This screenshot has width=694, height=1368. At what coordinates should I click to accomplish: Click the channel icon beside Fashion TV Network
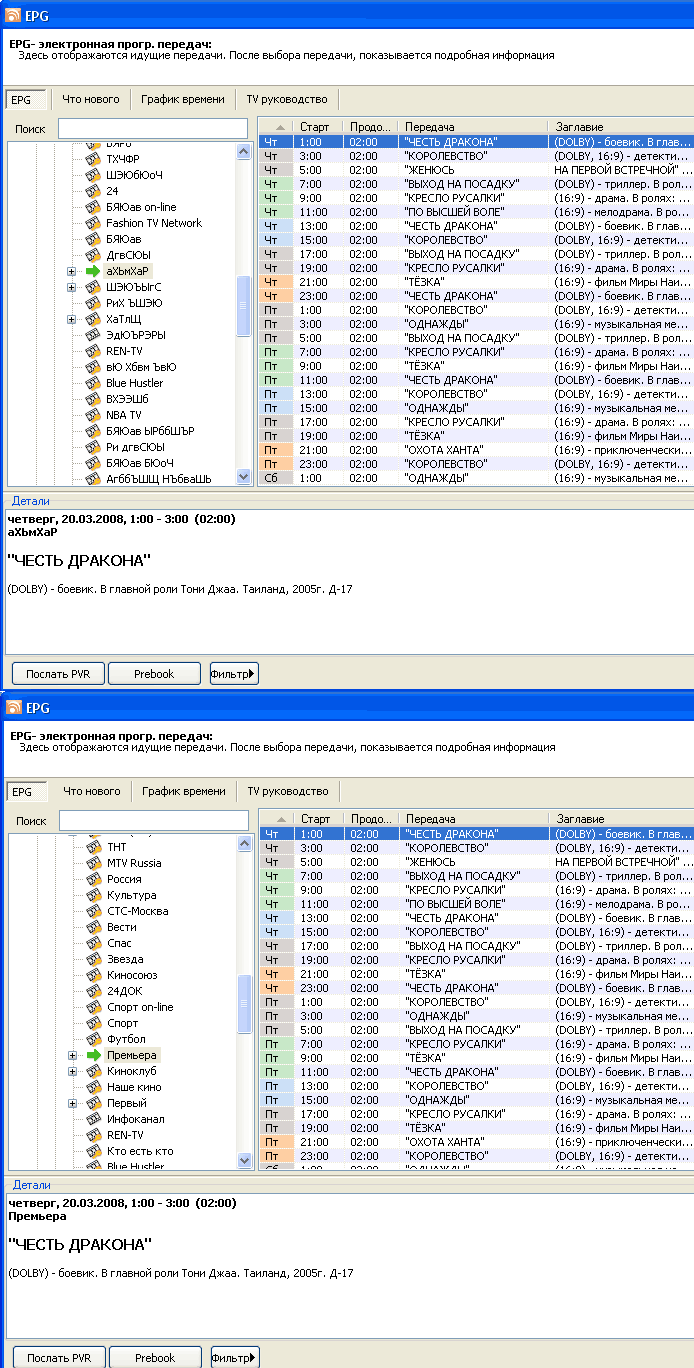93,223
